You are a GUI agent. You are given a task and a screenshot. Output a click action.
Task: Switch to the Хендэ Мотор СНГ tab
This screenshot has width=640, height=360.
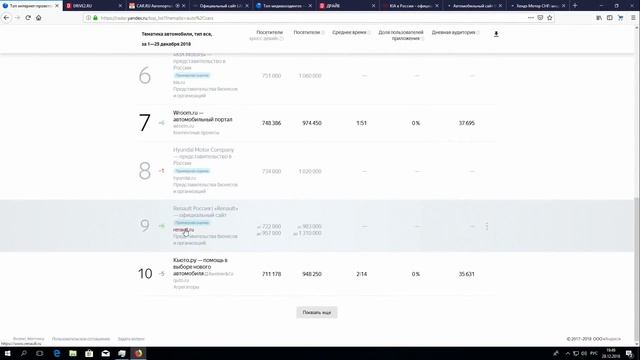tap(536, 6)
